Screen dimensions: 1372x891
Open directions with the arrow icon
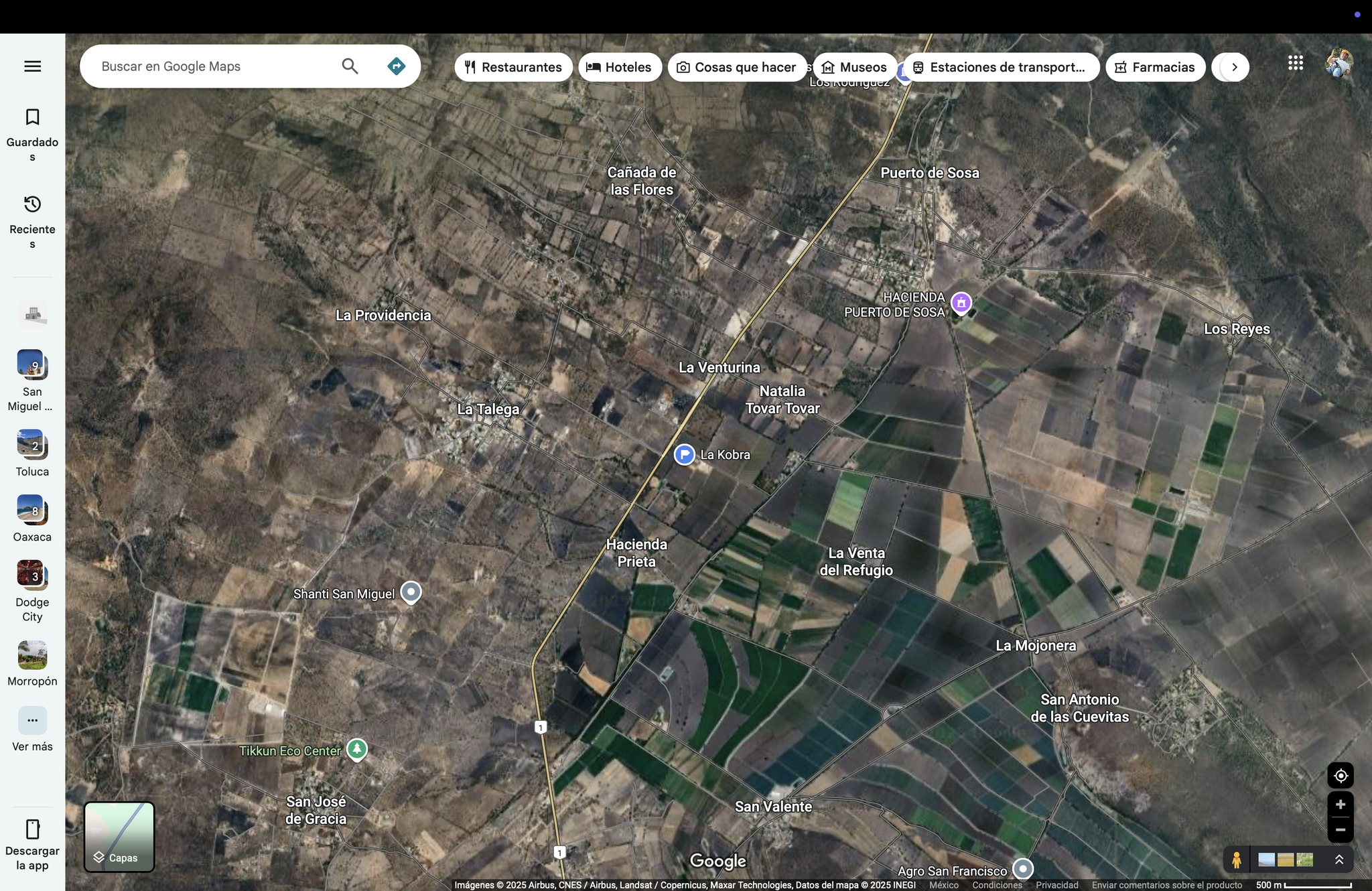pos(396,66)
